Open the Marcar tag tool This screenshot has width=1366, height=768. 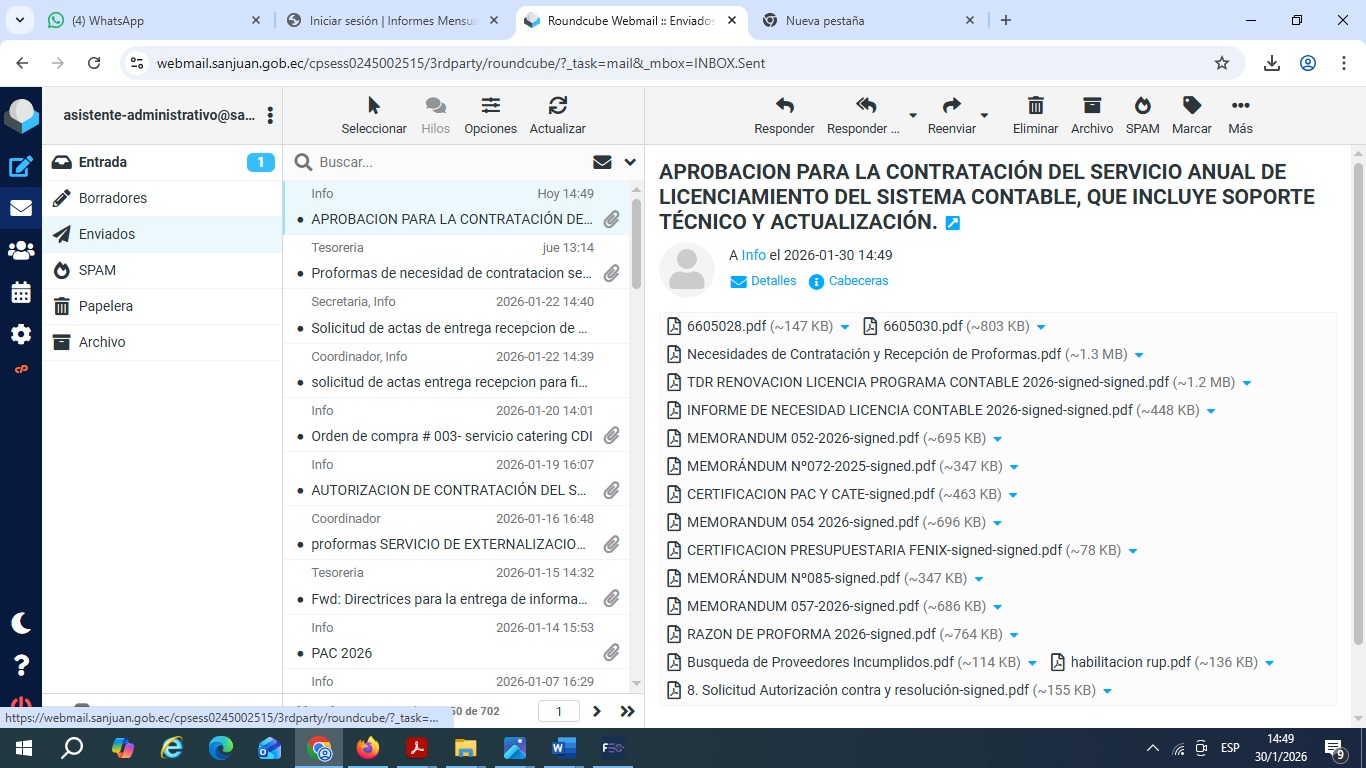(x=1191, y=106)
